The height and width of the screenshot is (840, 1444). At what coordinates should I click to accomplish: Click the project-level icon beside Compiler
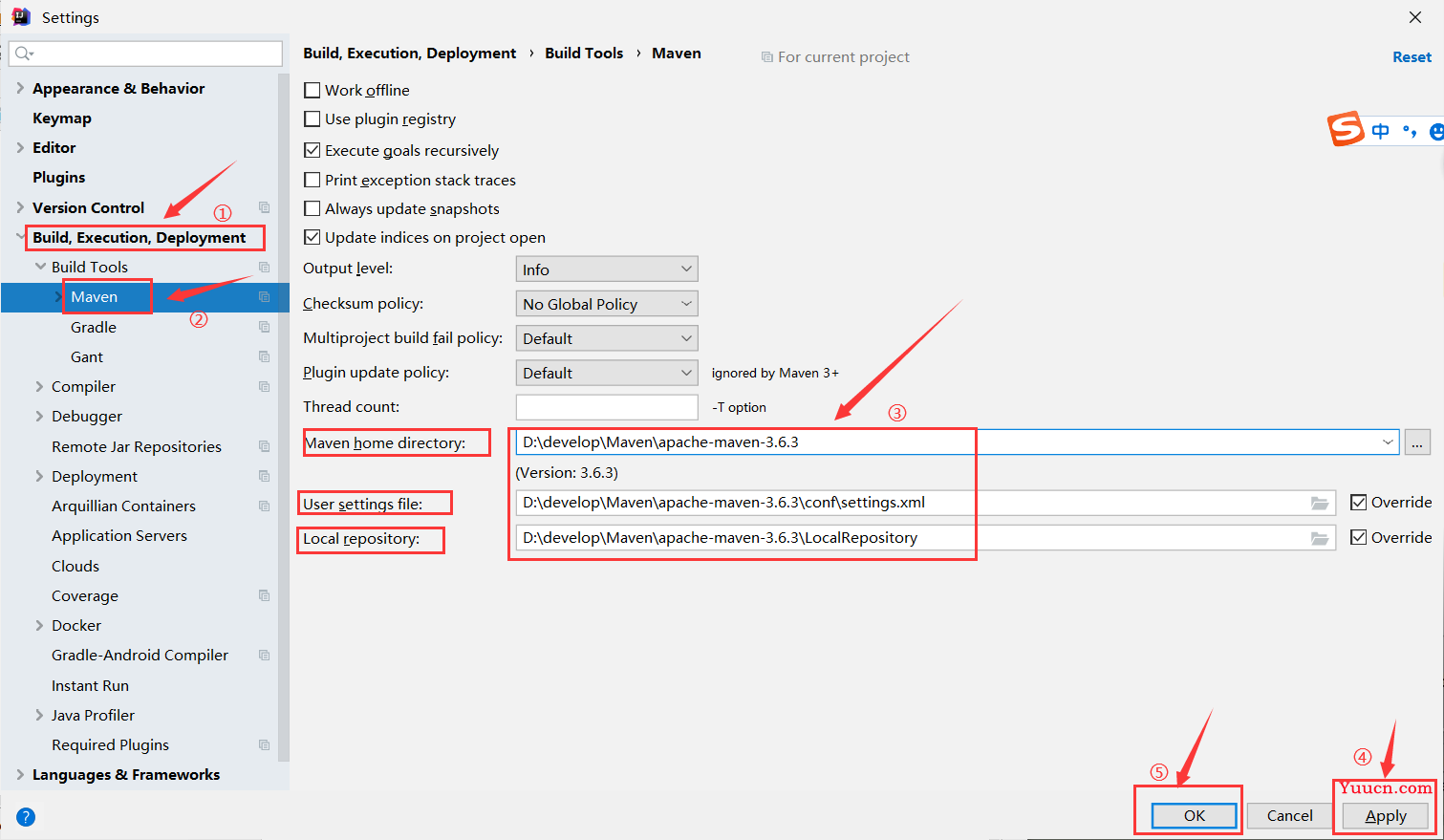point(265,386)
